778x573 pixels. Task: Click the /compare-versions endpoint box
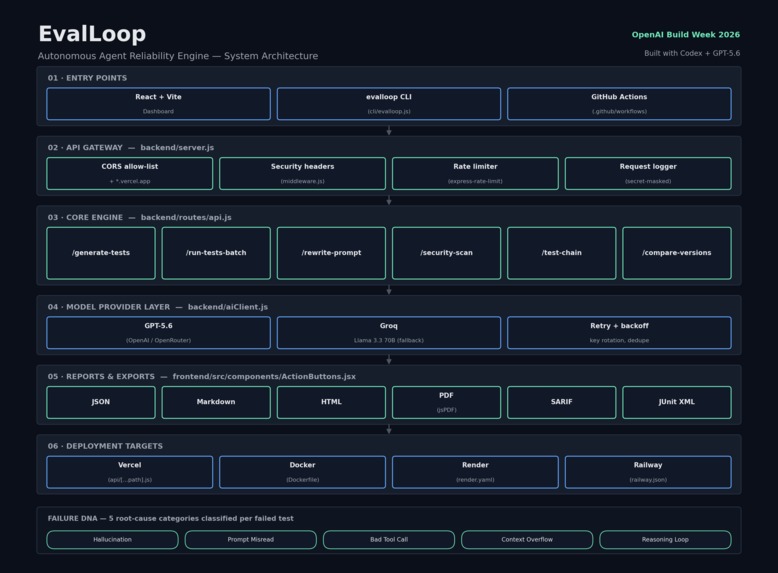click(x=677, y=253)
